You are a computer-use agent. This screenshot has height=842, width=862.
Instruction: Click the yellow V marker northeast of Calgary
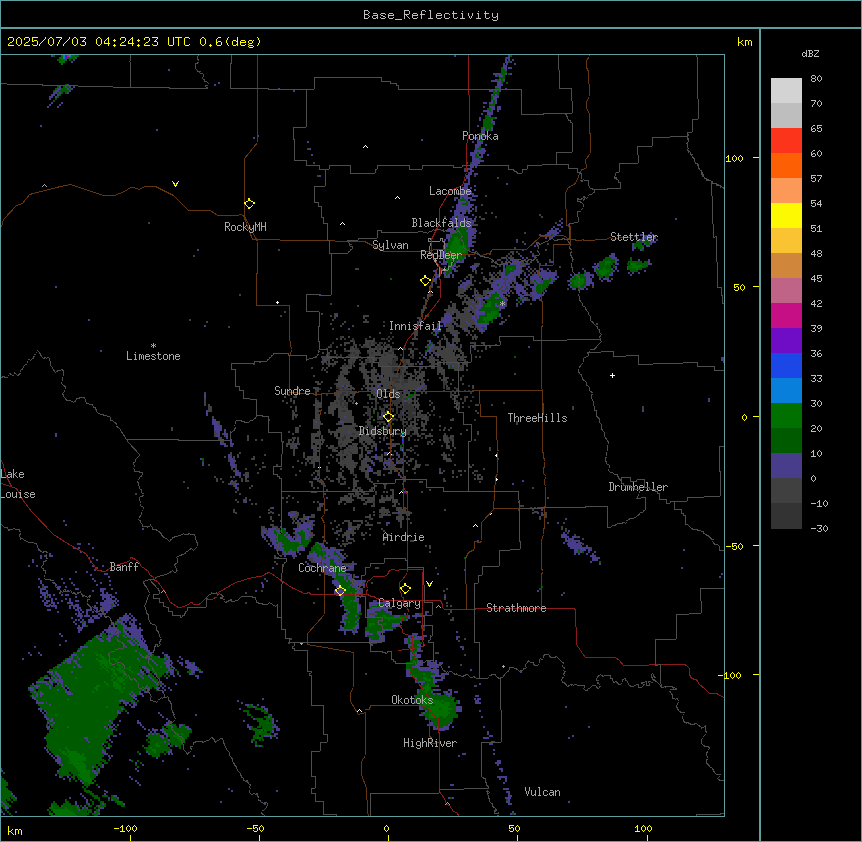point(429,584)
